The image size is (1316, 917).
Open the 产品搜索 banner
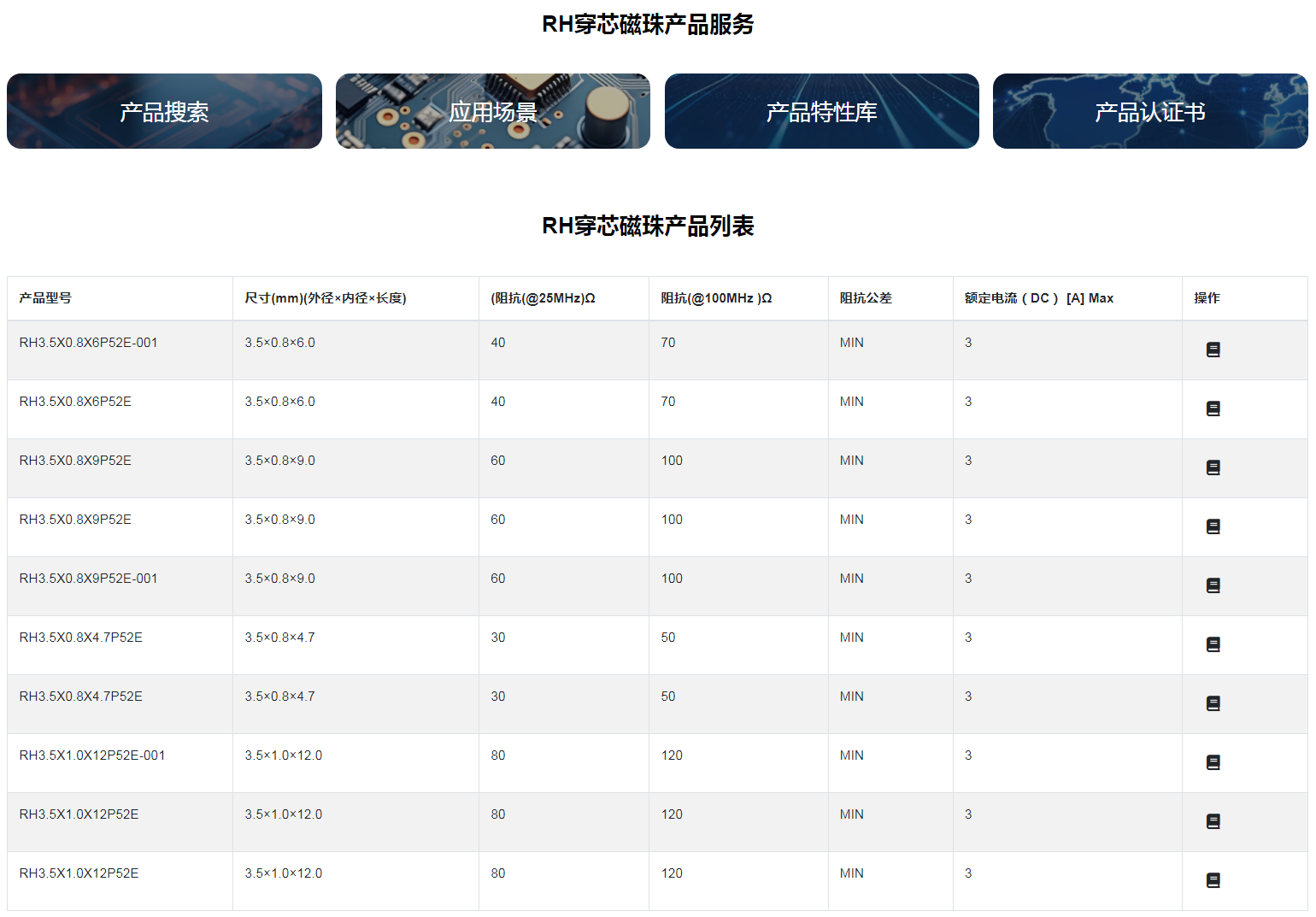(164, 111)
